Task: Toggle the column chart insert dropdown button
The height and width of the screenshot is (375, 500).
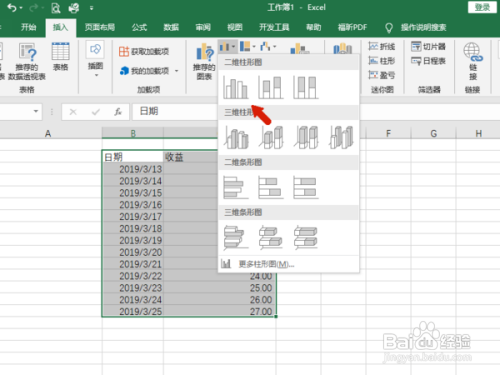Action: click(228, 47)
